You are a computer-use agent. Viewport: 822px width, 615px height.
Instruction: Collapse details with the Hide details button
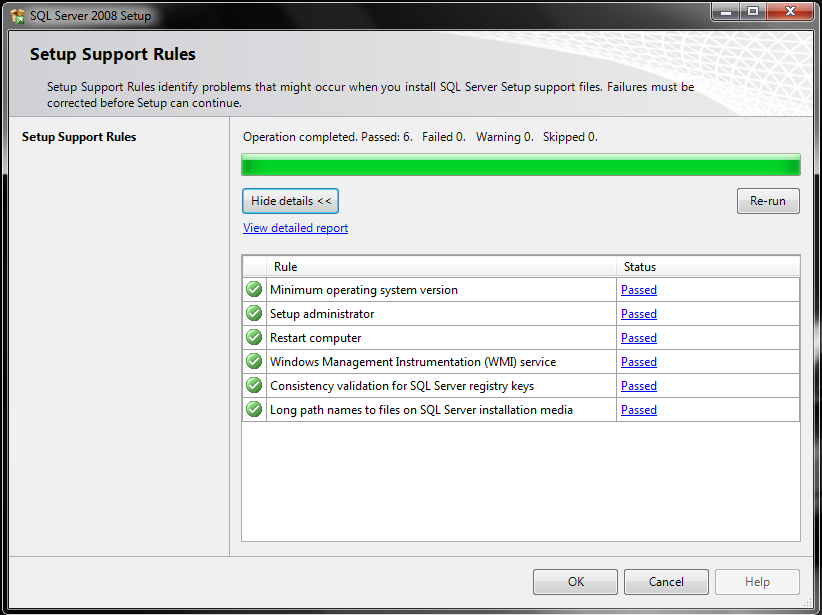point(290,201)
